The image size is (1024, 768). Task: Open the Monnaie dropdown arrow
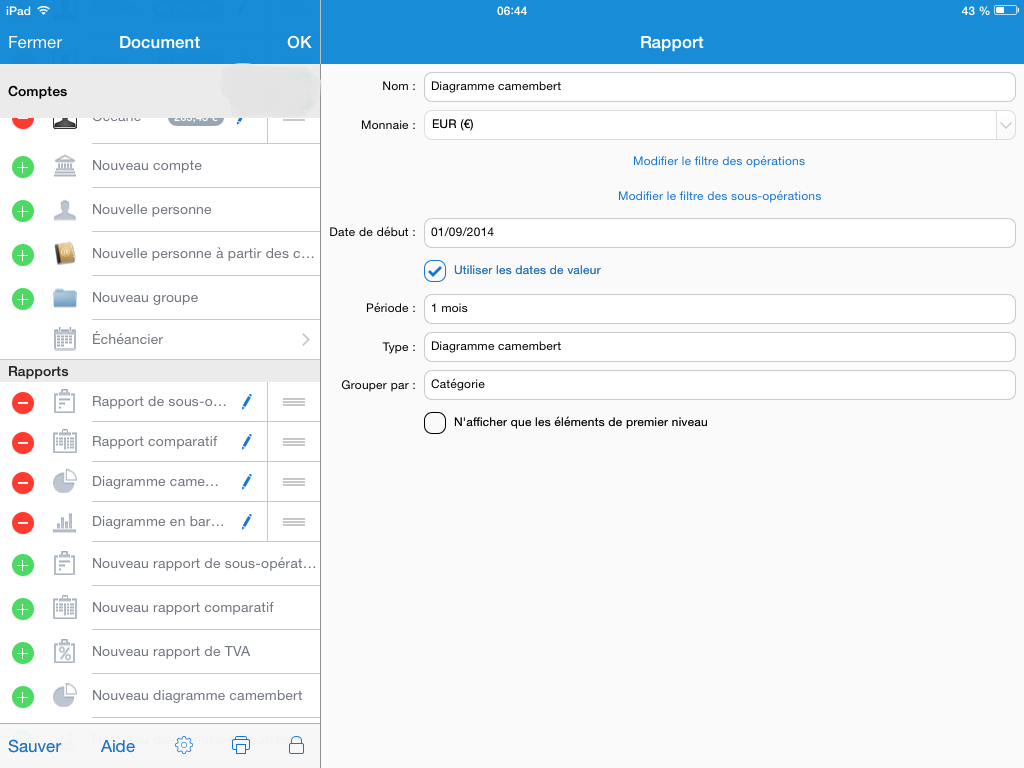1005,125
